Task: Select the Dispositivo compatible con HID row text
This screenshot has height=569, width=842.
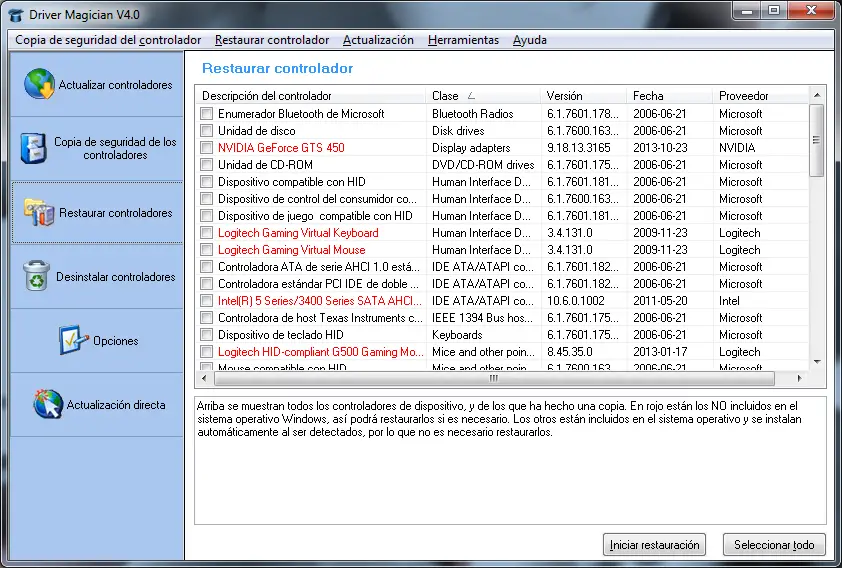Action: [x=292, y=182]
